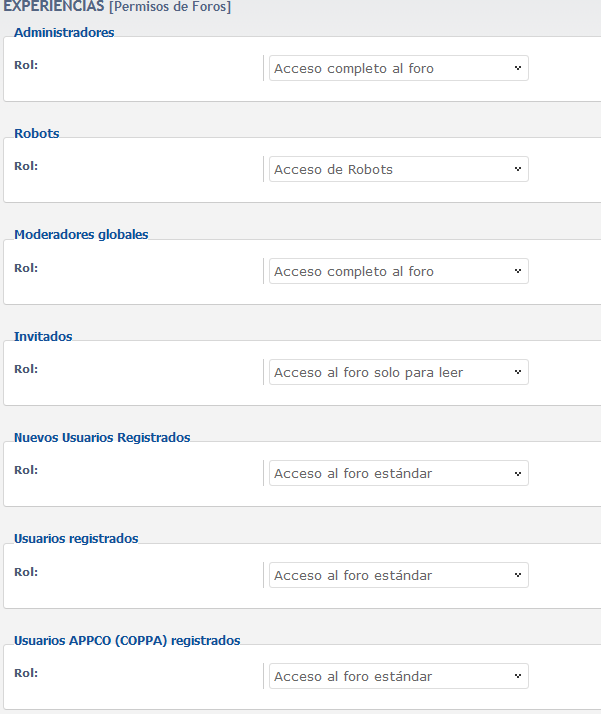The height and width of the screenshot is (714, 601).
Task: Expand Nuevos Usuarios Registrados role dropdown
Action: point(398,473)
